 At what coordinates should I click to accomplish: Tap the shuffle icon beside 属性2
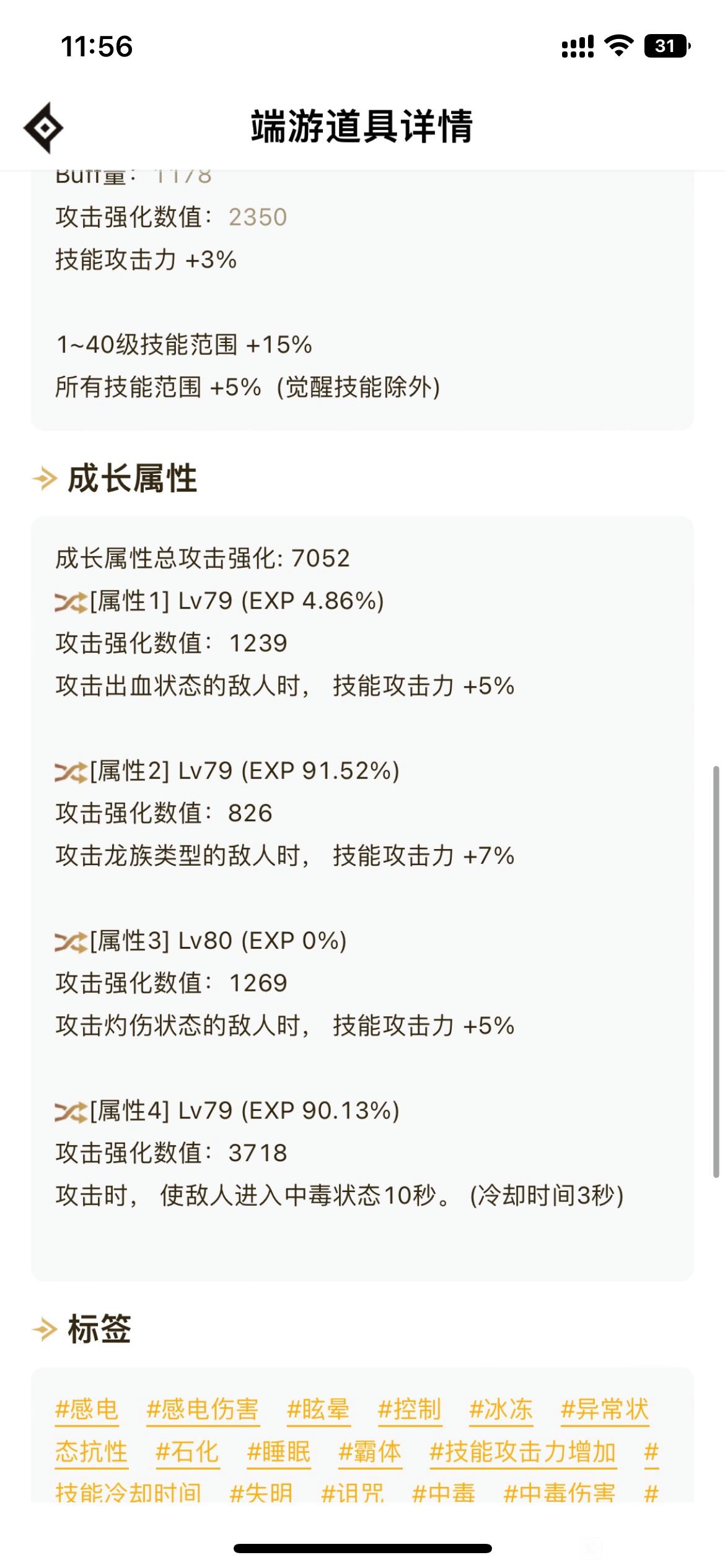(x=71, y=772)
